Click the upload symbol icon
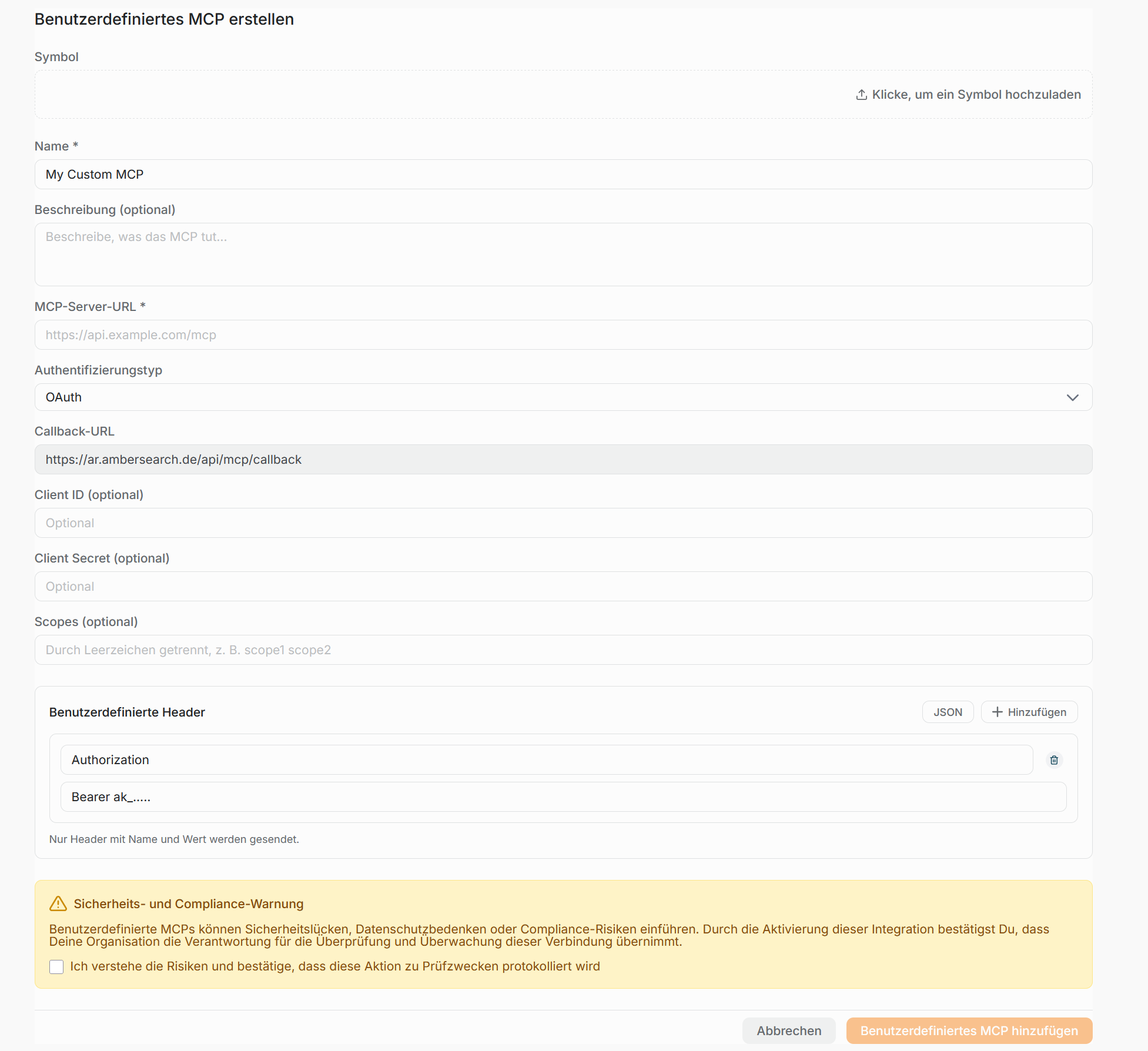Viewport: 1148px width, 1051px height. 861,95
